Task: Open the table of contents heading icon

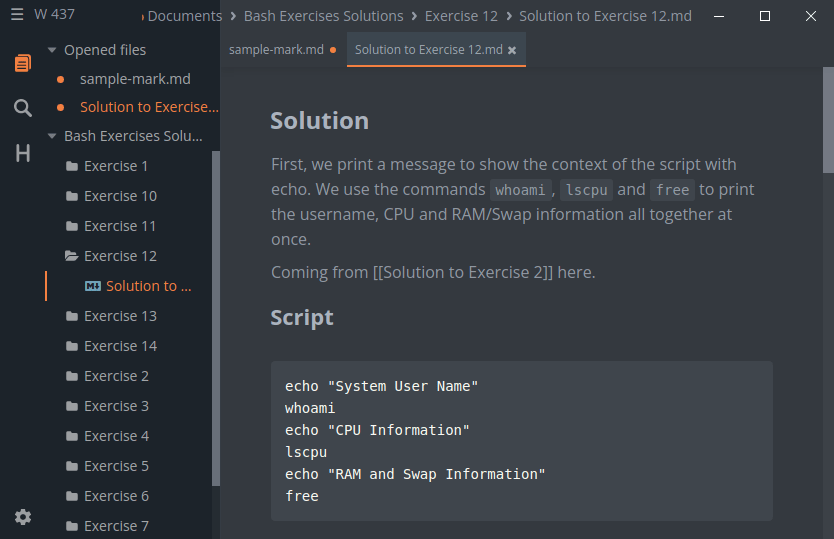Action: (x=22, y=153)
